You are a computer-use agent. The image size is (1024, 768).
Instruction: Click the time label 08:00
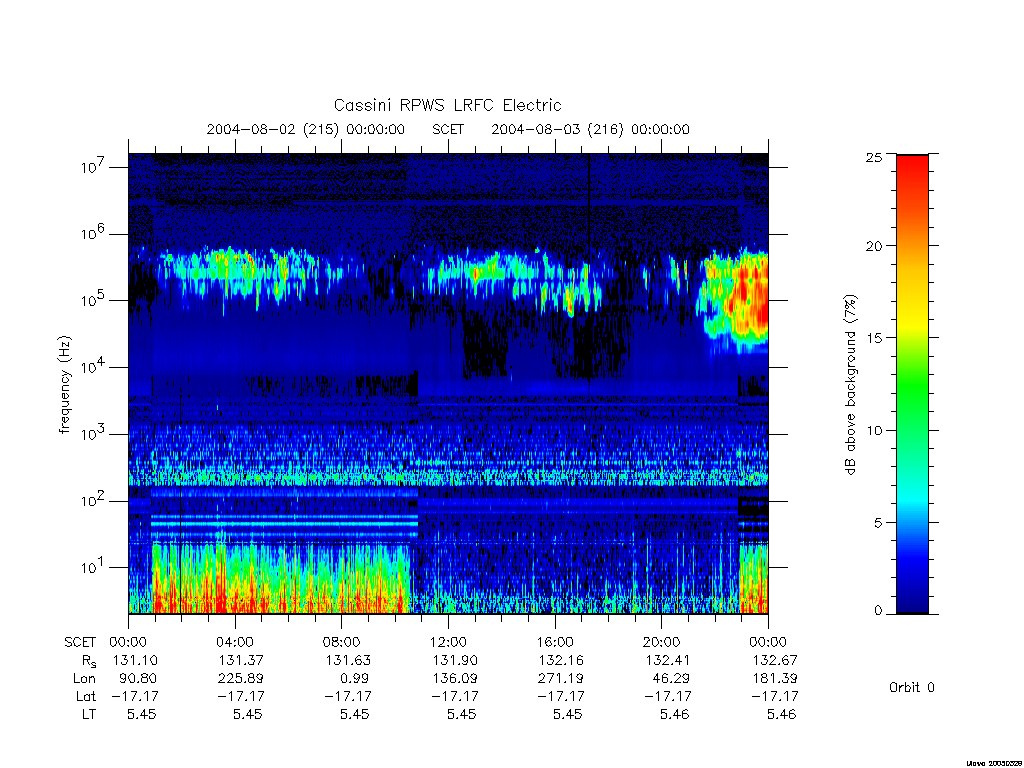point(342,642)
